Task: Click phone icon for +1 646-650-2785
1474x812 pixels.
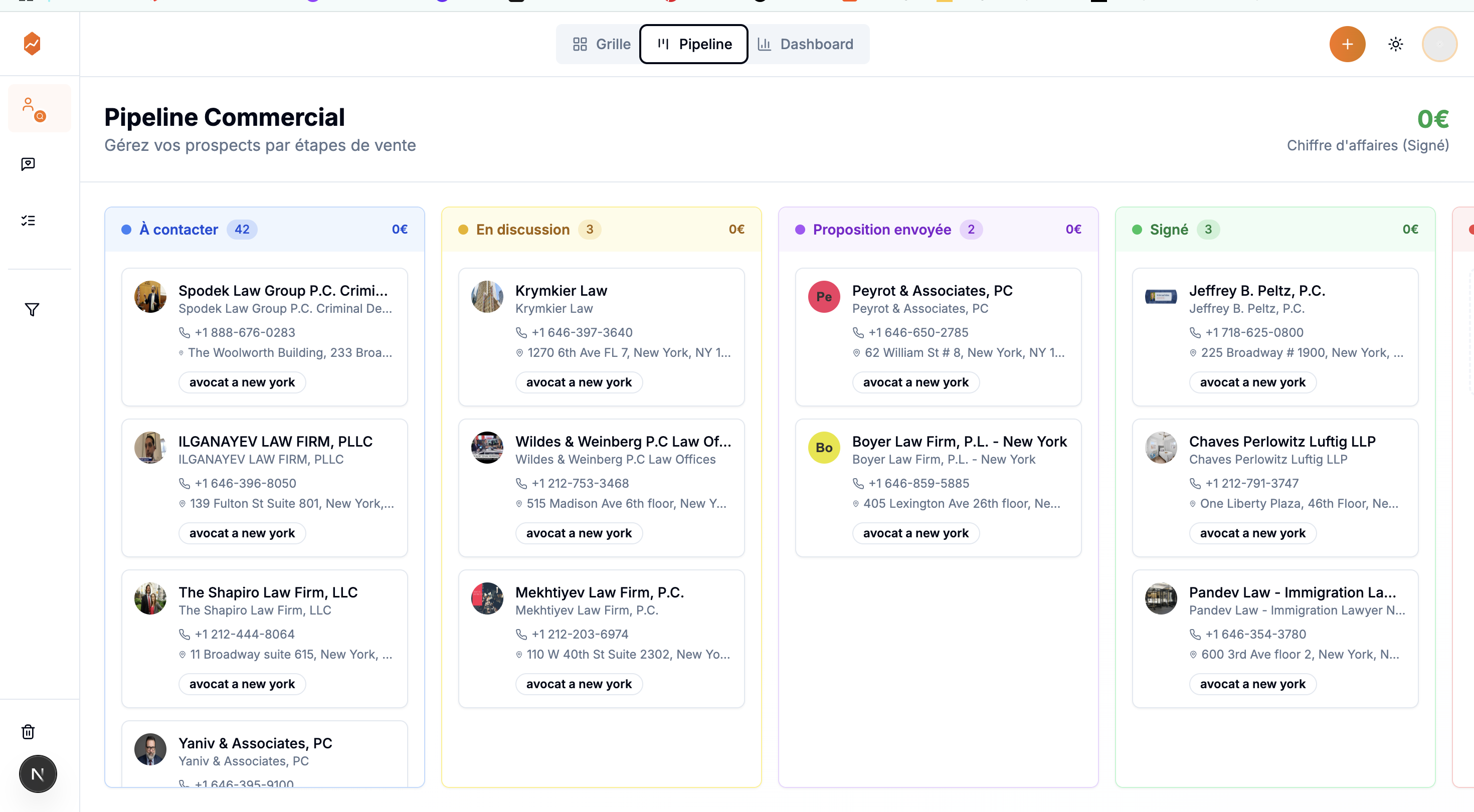Action: coord(858,332)
